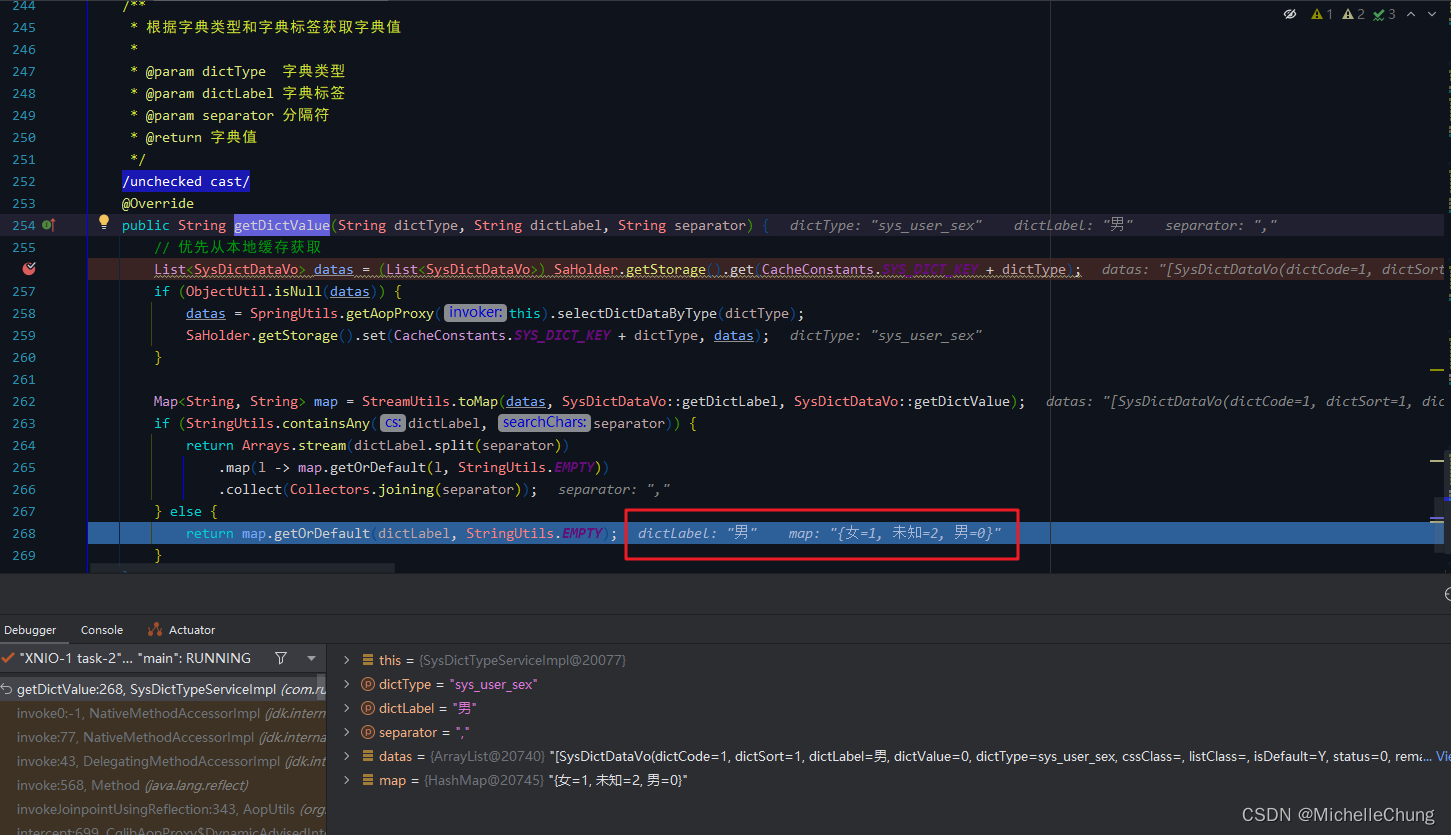1451x835 pixels.
Task: Expand the datas ArrayList variable
Action: (x=345, y=756)
